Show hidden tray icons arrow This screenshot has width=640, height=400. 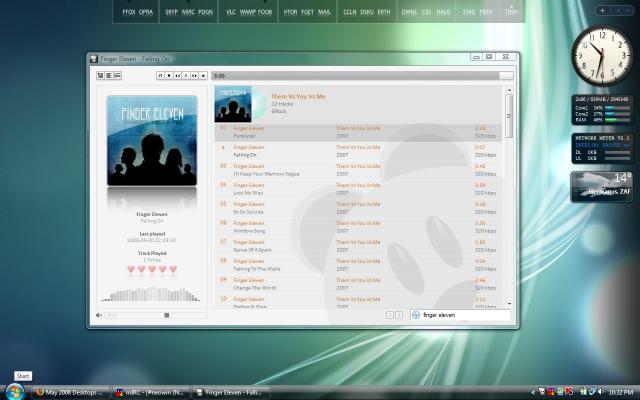click(x=533, y=393)
